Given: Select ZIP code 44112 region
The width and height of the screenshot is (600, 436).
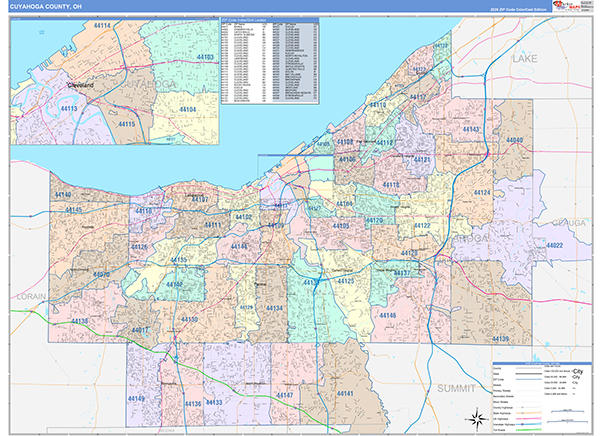Looking at the screenshot, I should (x=385, y=143).
